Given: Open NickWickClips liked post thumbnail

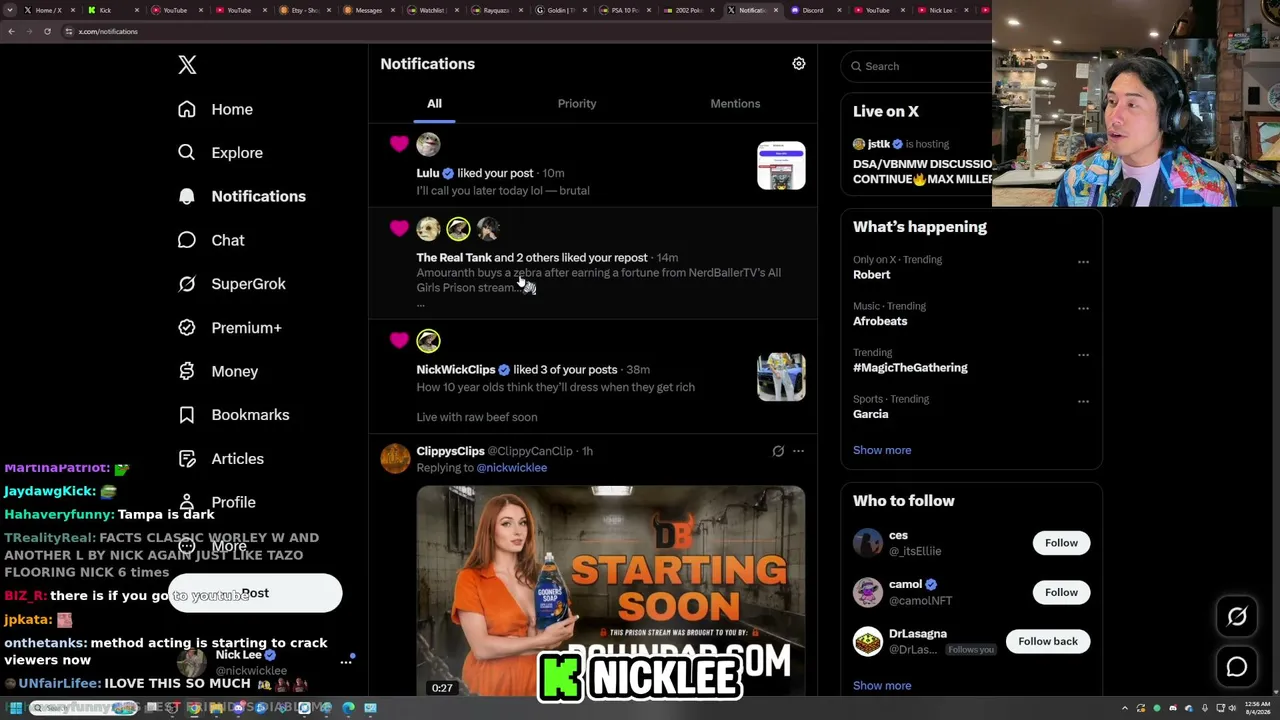Looking at the screenshot, I should point(781,377).
